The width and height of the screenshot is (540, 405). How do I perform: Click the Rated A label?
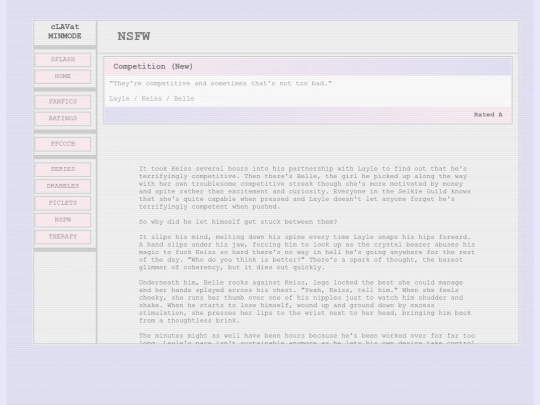click(488, 115)
